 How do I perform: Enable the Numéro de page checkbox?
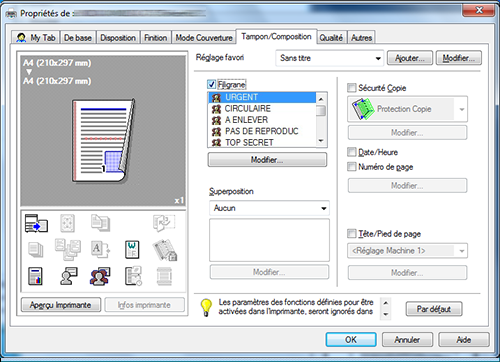[x=352, y=167]
